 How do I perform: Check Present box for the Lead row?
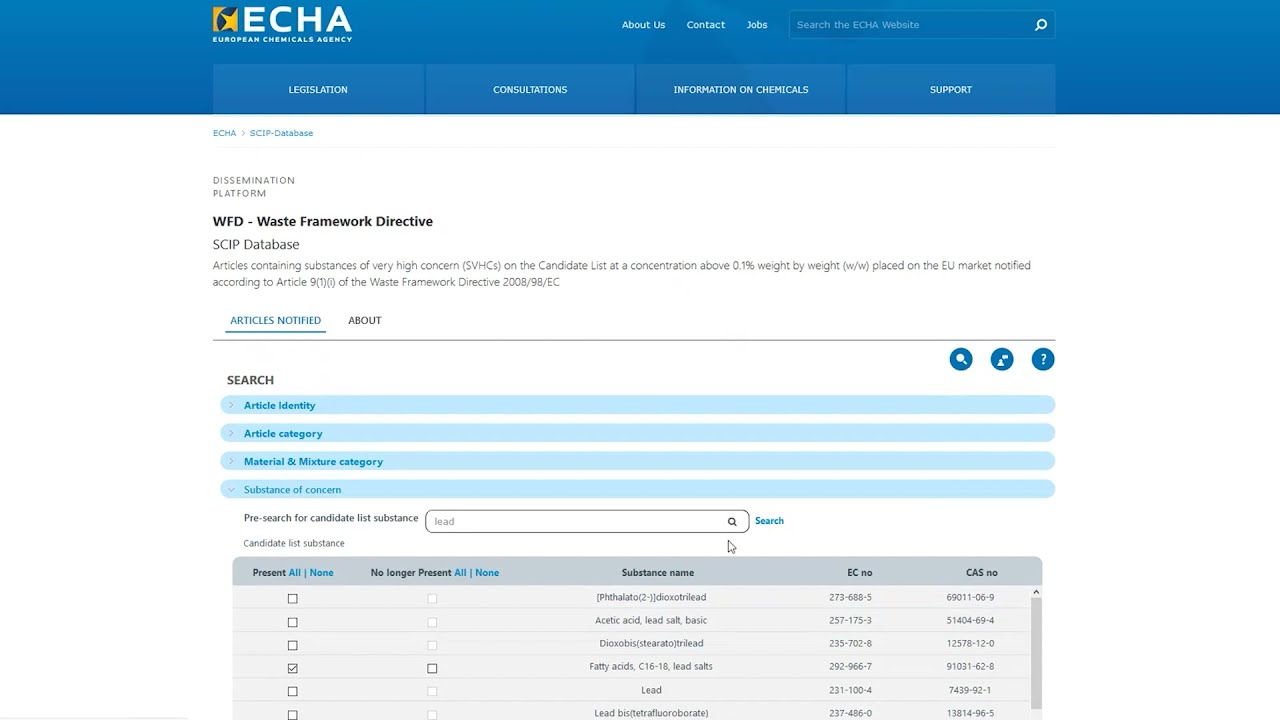pyautogui.click(x=293, y=691)
